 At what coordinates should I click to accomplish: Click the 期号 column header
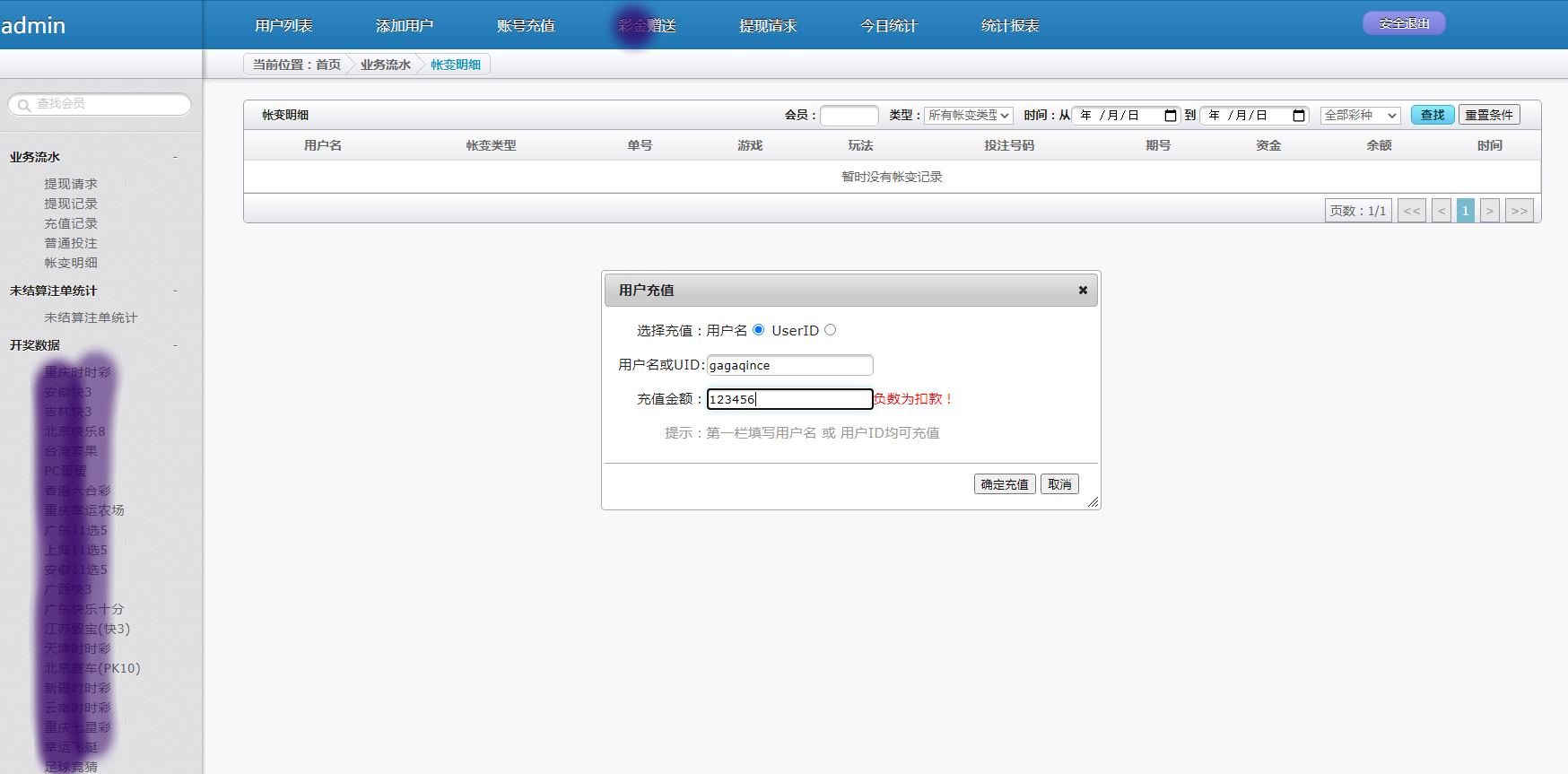pyautogui.click(x=1158, y=145)
